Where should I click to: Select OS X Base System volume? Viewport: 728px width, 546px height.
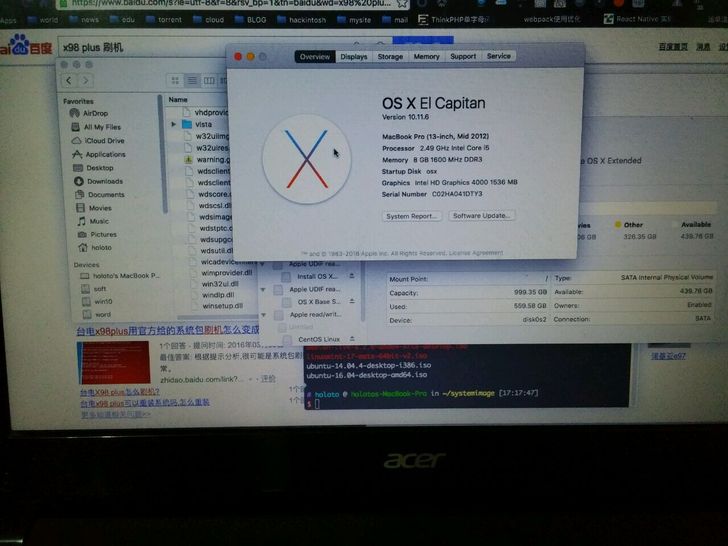[x=318, y=302]
